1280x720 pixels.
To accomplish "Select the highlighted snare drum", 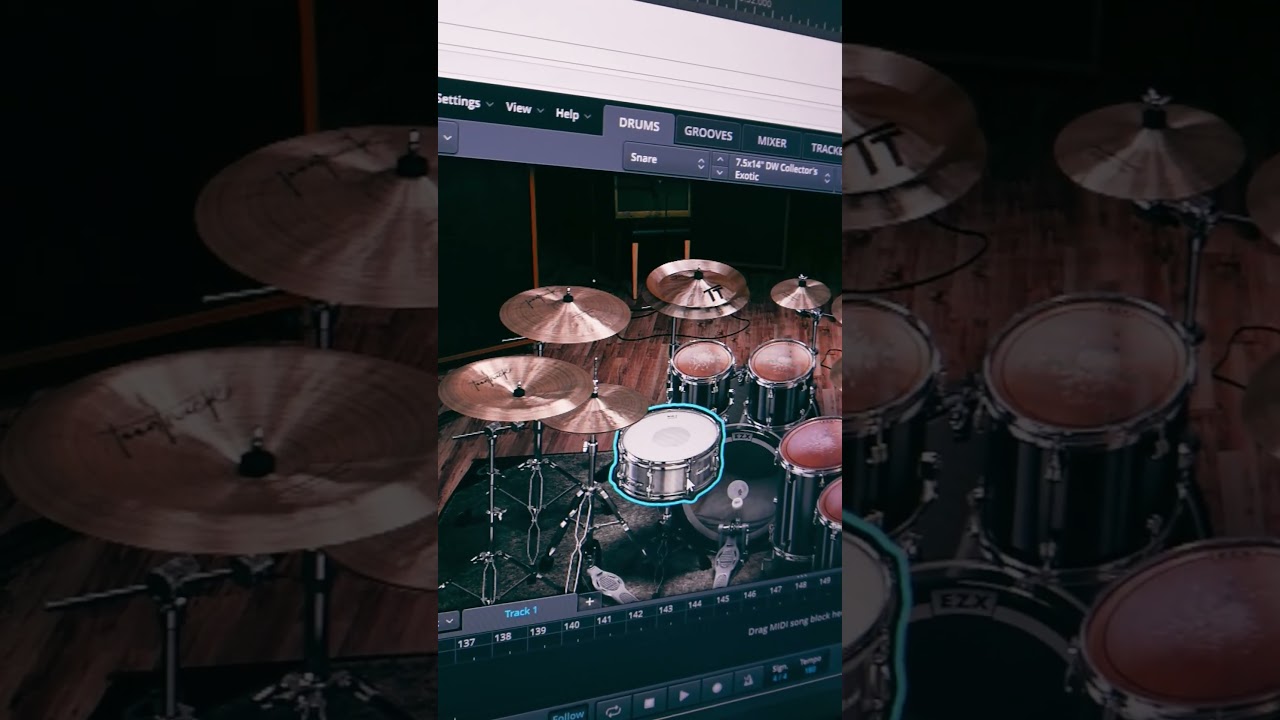I will [x=668, y=453].
